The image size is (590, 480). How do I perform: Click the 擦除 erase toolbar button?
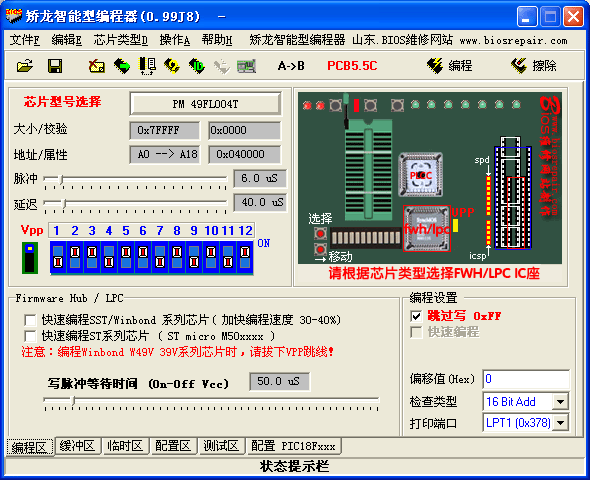click(x=534, y=66)
